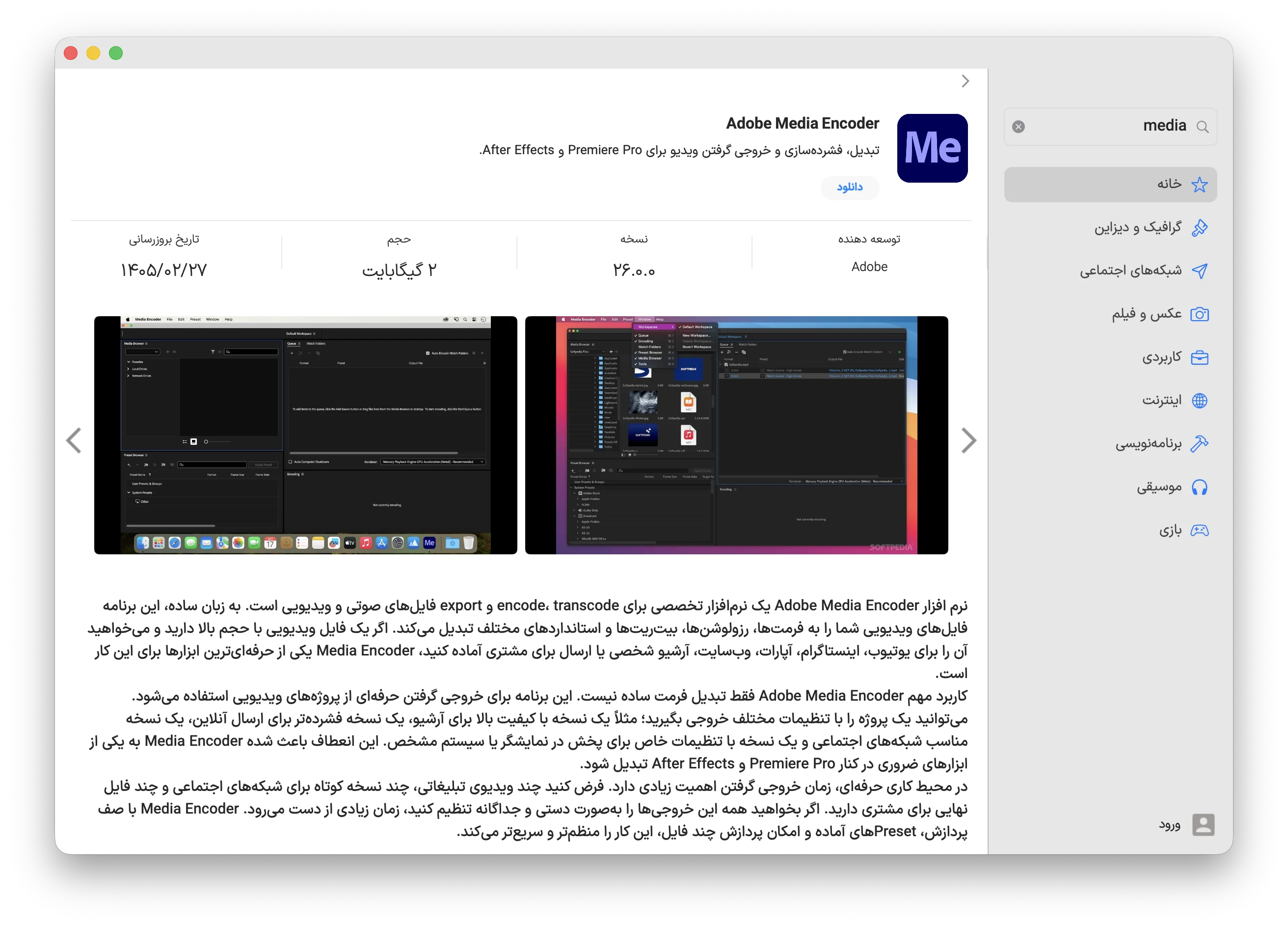Select the برنامه‌نویسی category label
The height and width of the screenshot is (927, 1288).
click(1148, 444)
